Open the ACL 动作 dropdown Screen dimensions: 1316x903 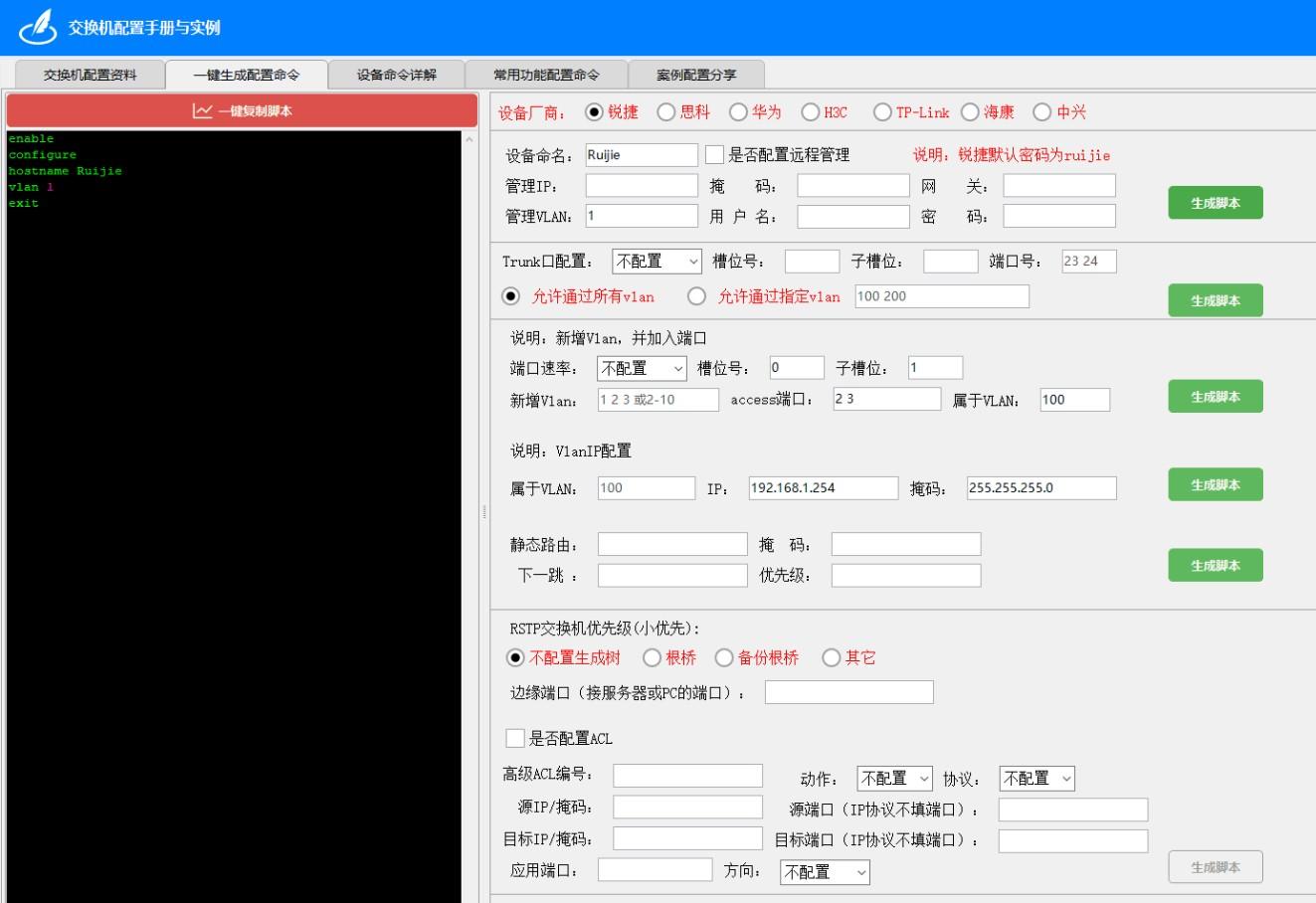pyautogui.click(x=894, y=779)
